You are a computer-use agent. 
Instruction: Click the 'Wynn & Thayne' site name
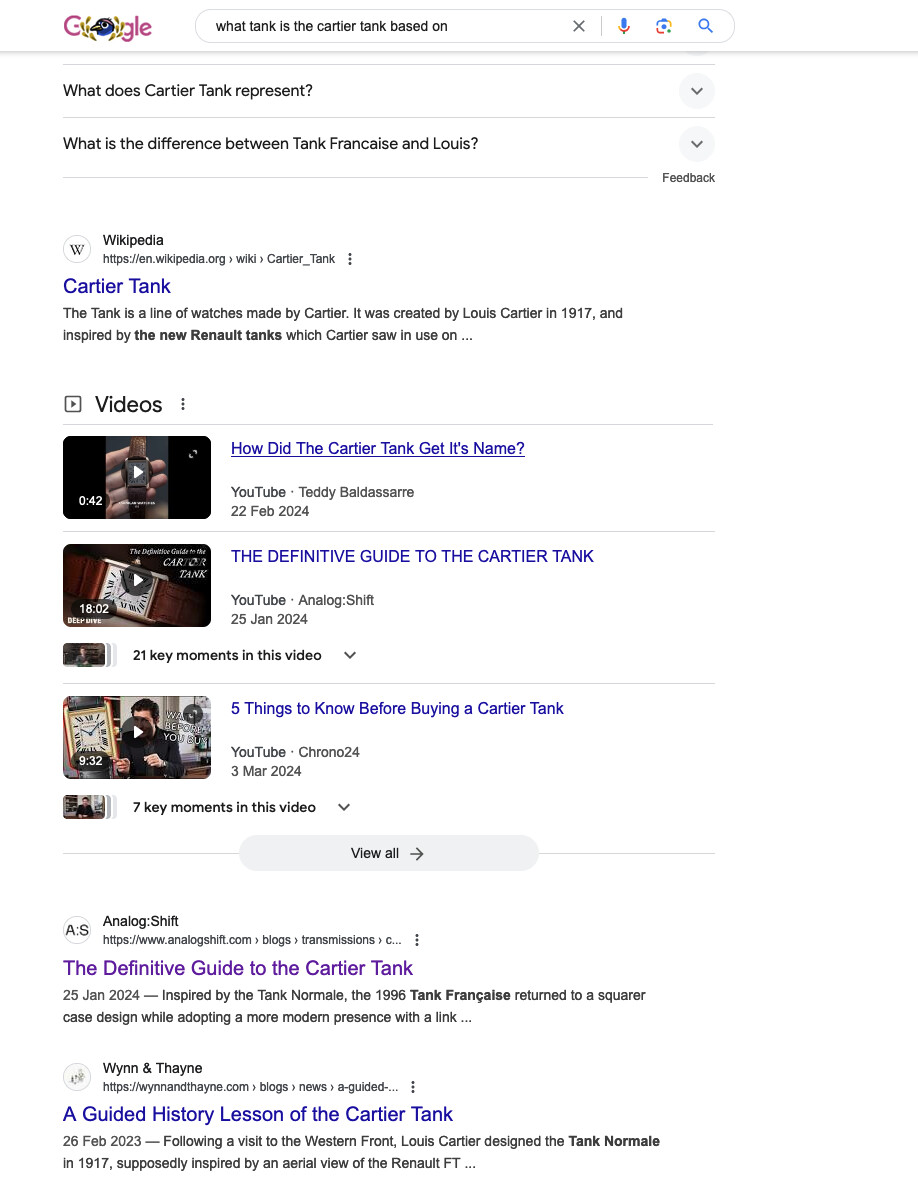(x=153, y=1068)
